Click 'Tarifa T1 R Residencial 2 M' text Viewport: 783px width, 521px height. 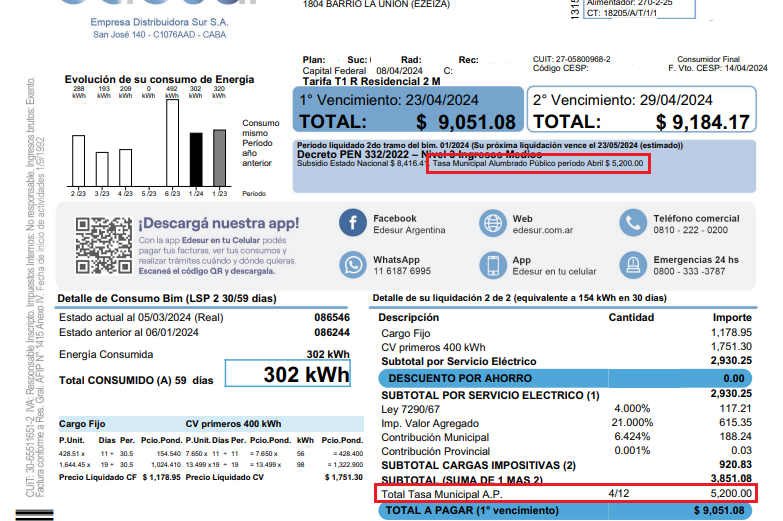pyautogui.click(x=372, y=81)
